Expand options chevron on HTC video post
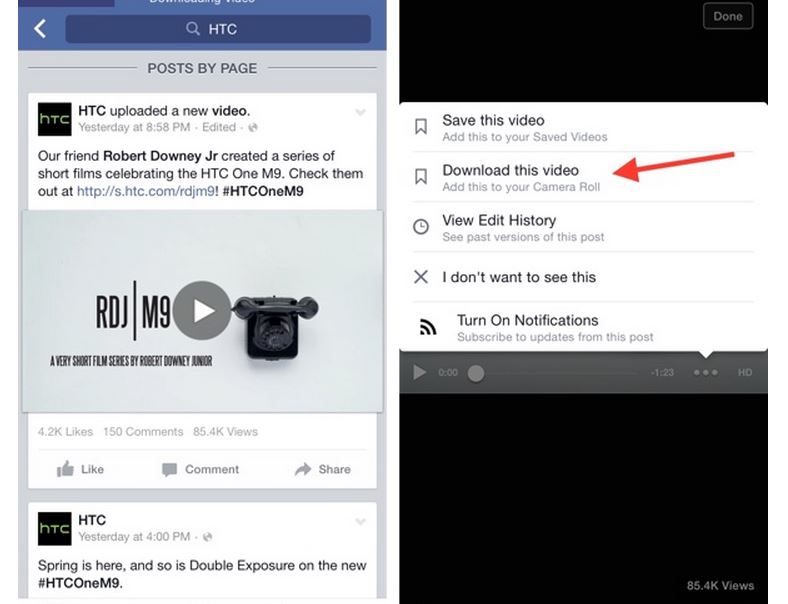 [x=360, y=112]
